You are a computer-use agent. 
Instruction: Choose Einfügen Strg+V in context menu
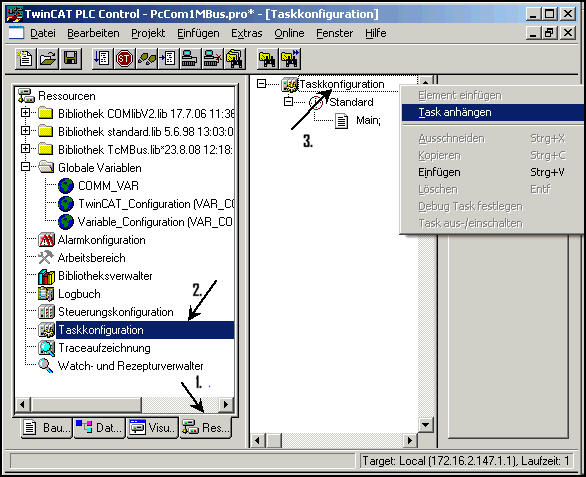(x=493, y=172)
